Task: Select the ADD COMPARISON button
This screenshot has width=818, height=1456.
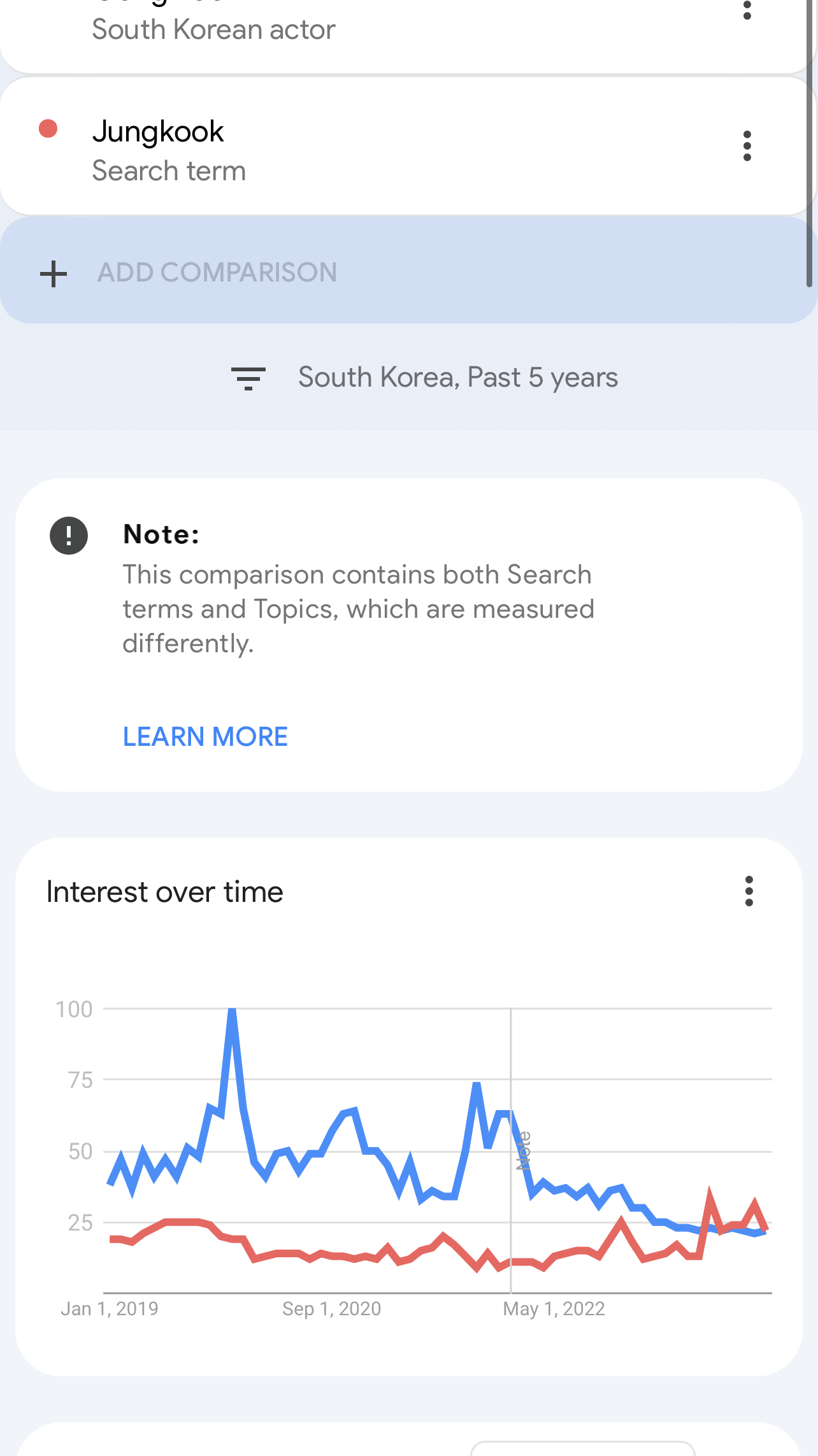Action: click(x=409, y=271)
